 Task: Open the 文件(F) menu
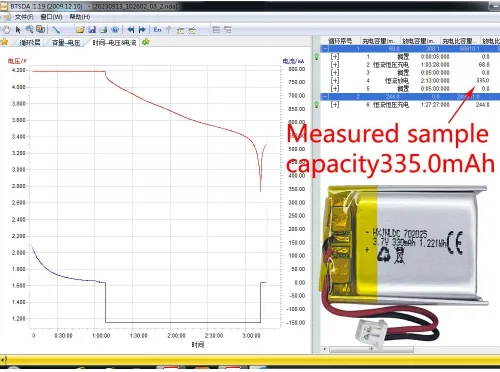point(24,17)
